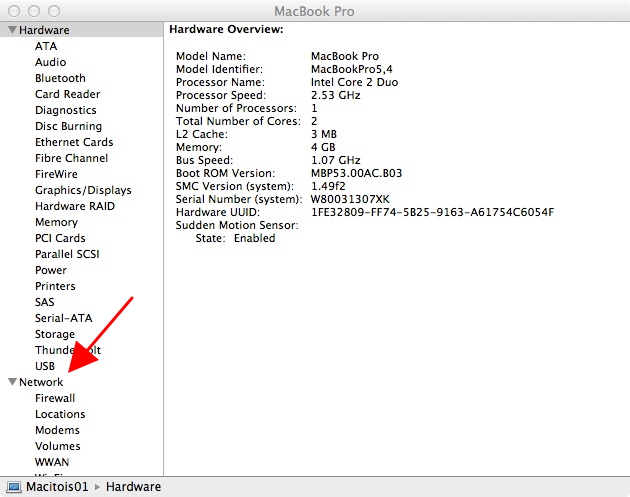Screen dimensions: 630x497
Task: Open the FireWire section
Action: (x=56, y=174)
